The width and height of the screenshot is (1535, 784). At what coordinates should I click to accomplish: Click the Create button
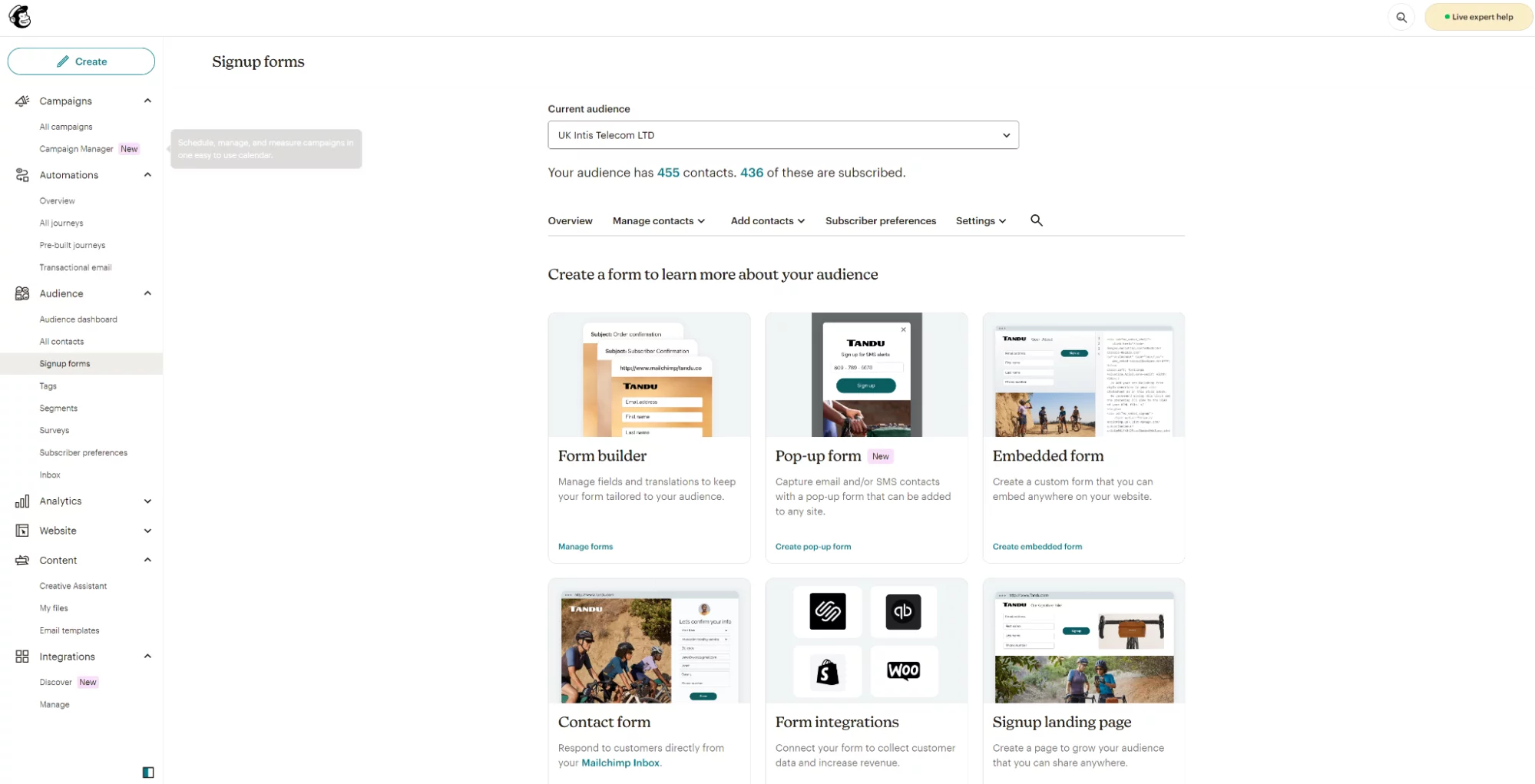81,61
